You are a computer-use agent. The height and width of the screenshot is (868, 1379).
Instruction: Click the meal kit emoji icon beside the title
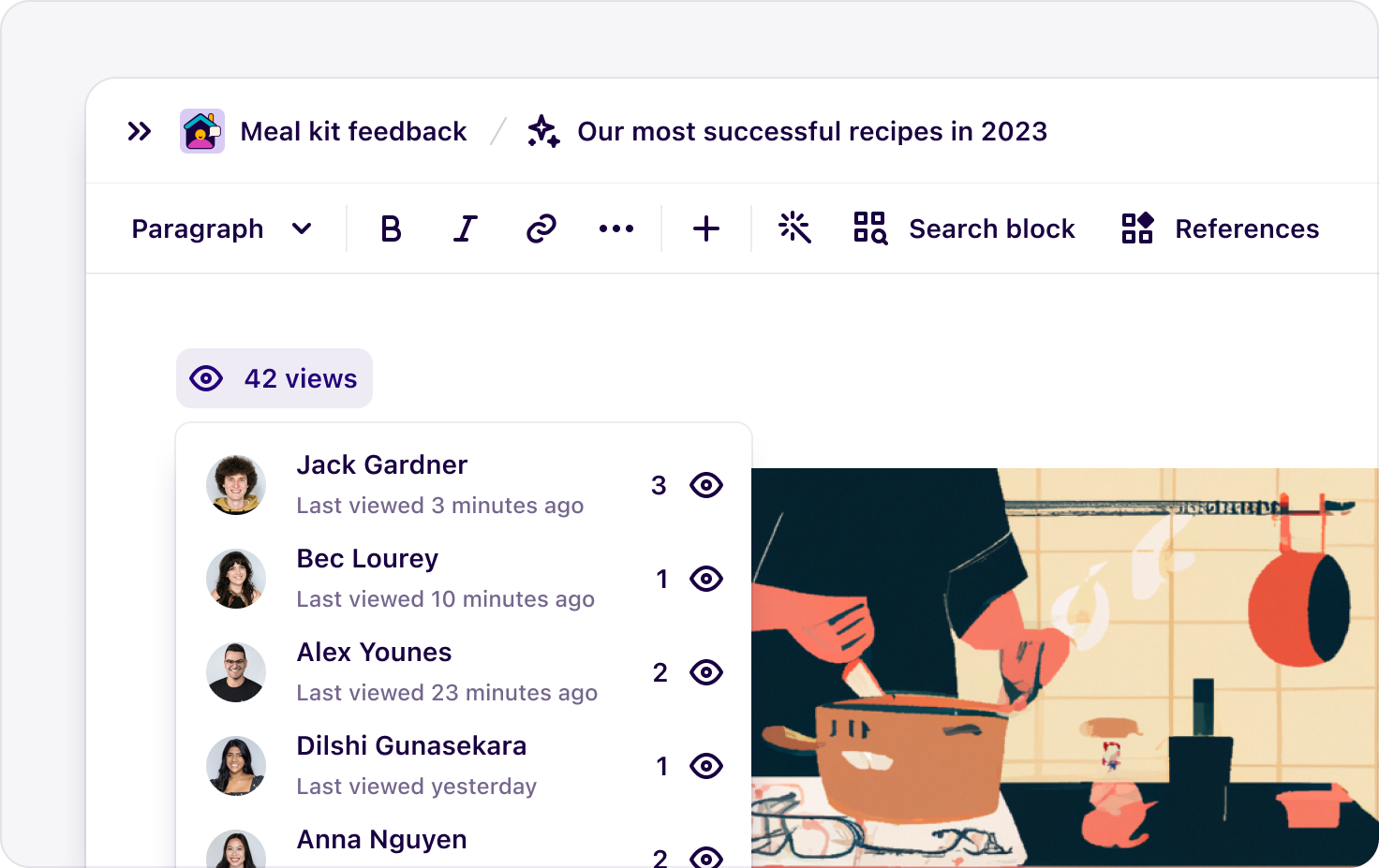201,131
